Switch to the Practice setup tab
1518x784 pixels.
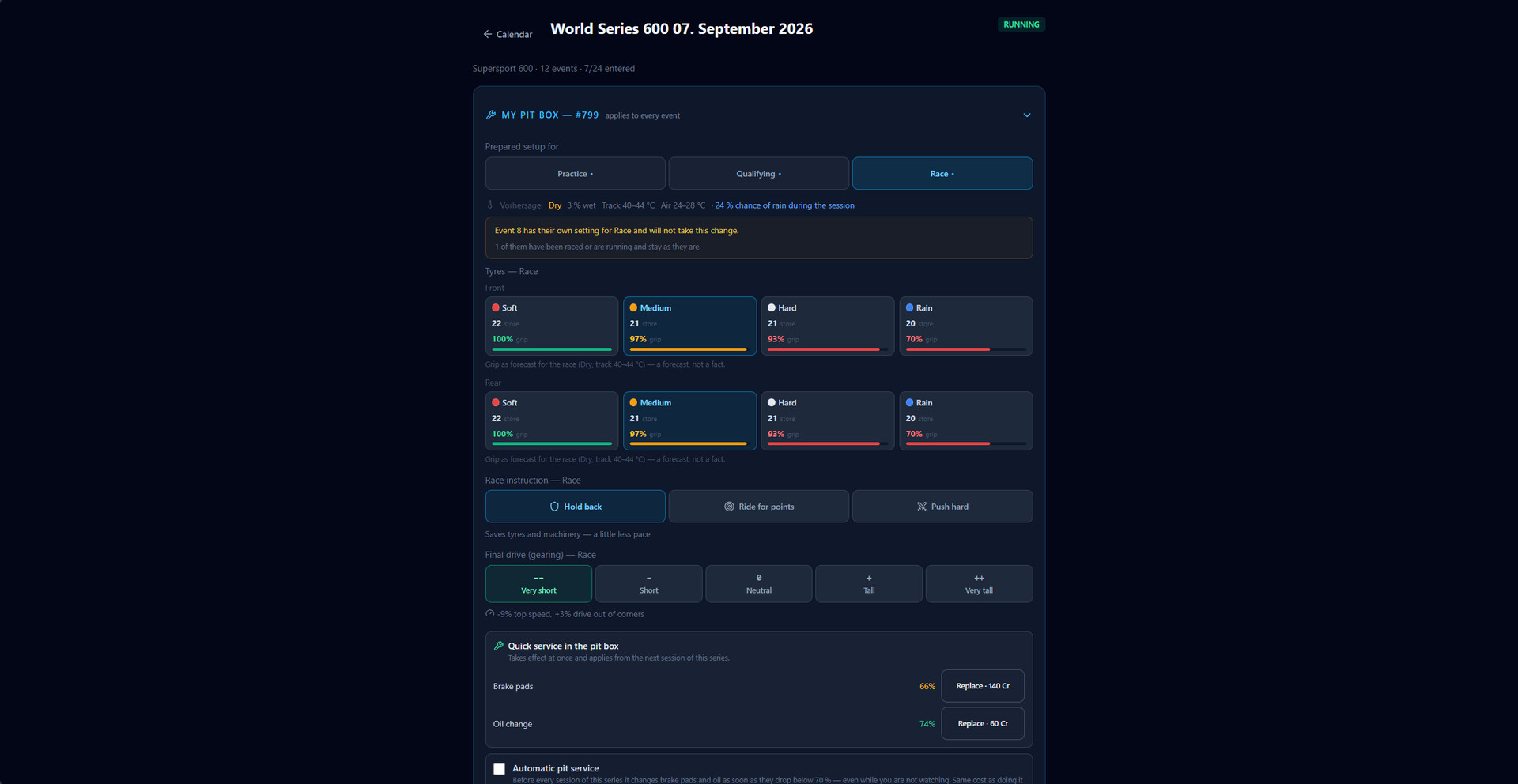[575, 174]
